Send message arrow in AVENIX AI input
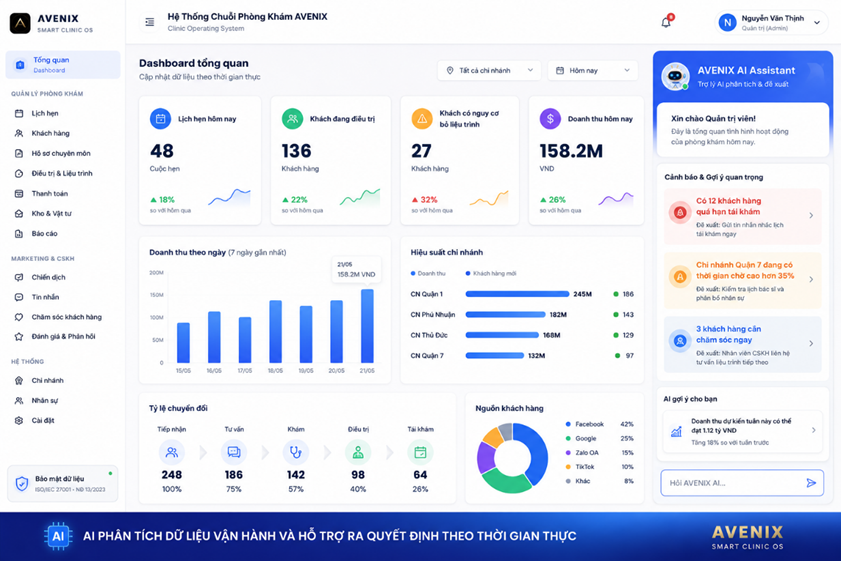 point(810,483)
